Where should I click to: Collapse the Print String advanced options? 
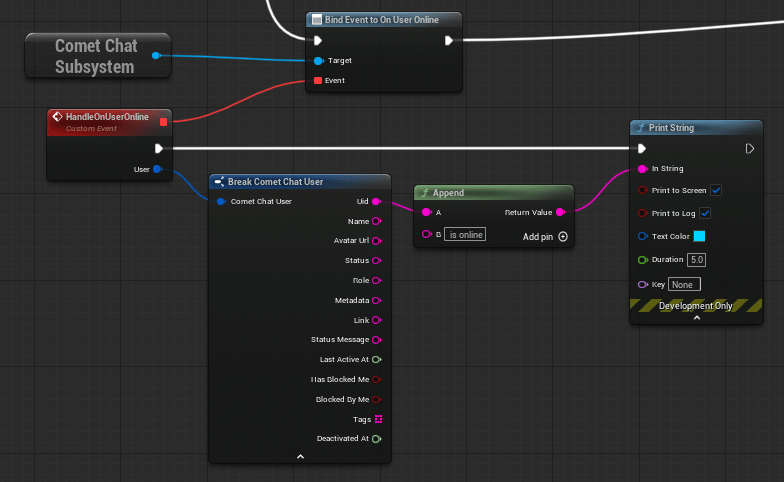(x=696, y=318)
